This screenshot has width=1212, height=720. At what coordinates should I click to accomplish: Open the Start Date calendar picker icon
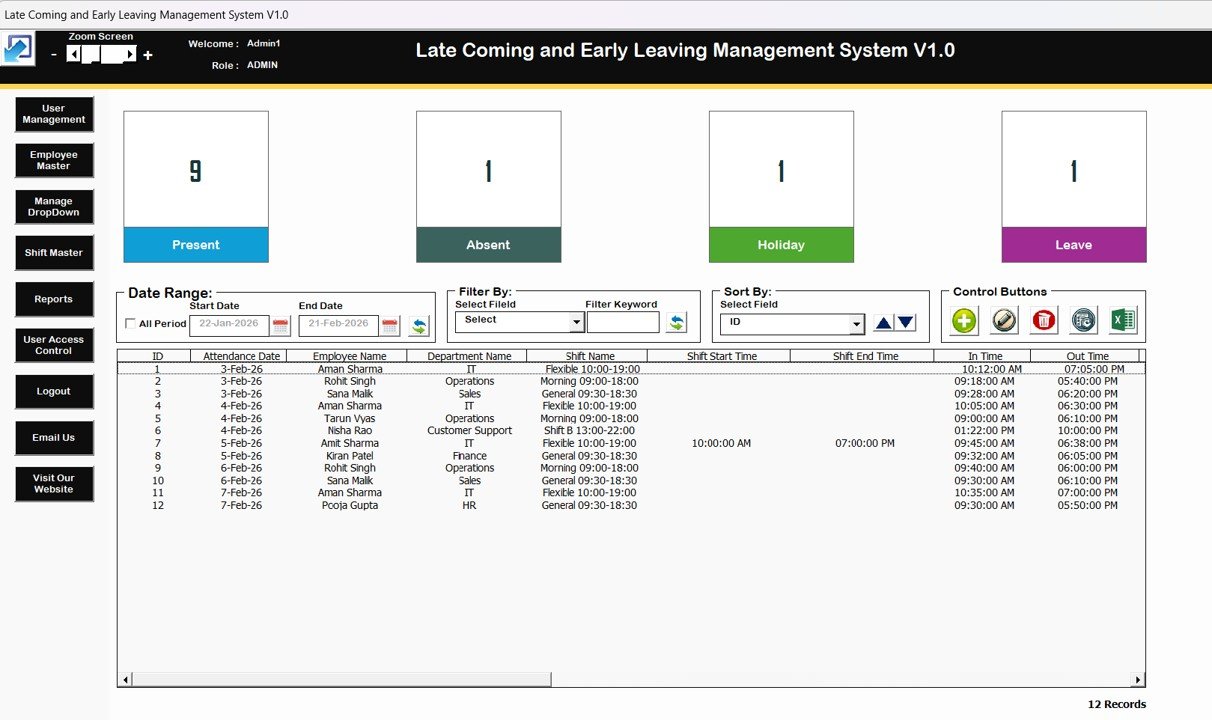point(280,325)
